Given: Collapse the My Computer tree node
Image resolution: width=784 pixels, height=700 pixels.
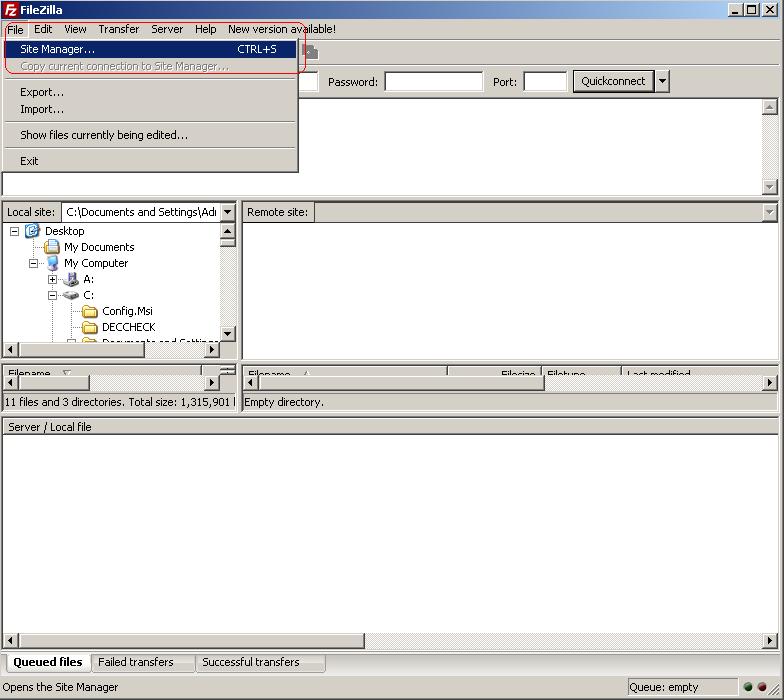Looking at the screenshot, I should click(x=34, y=263).
